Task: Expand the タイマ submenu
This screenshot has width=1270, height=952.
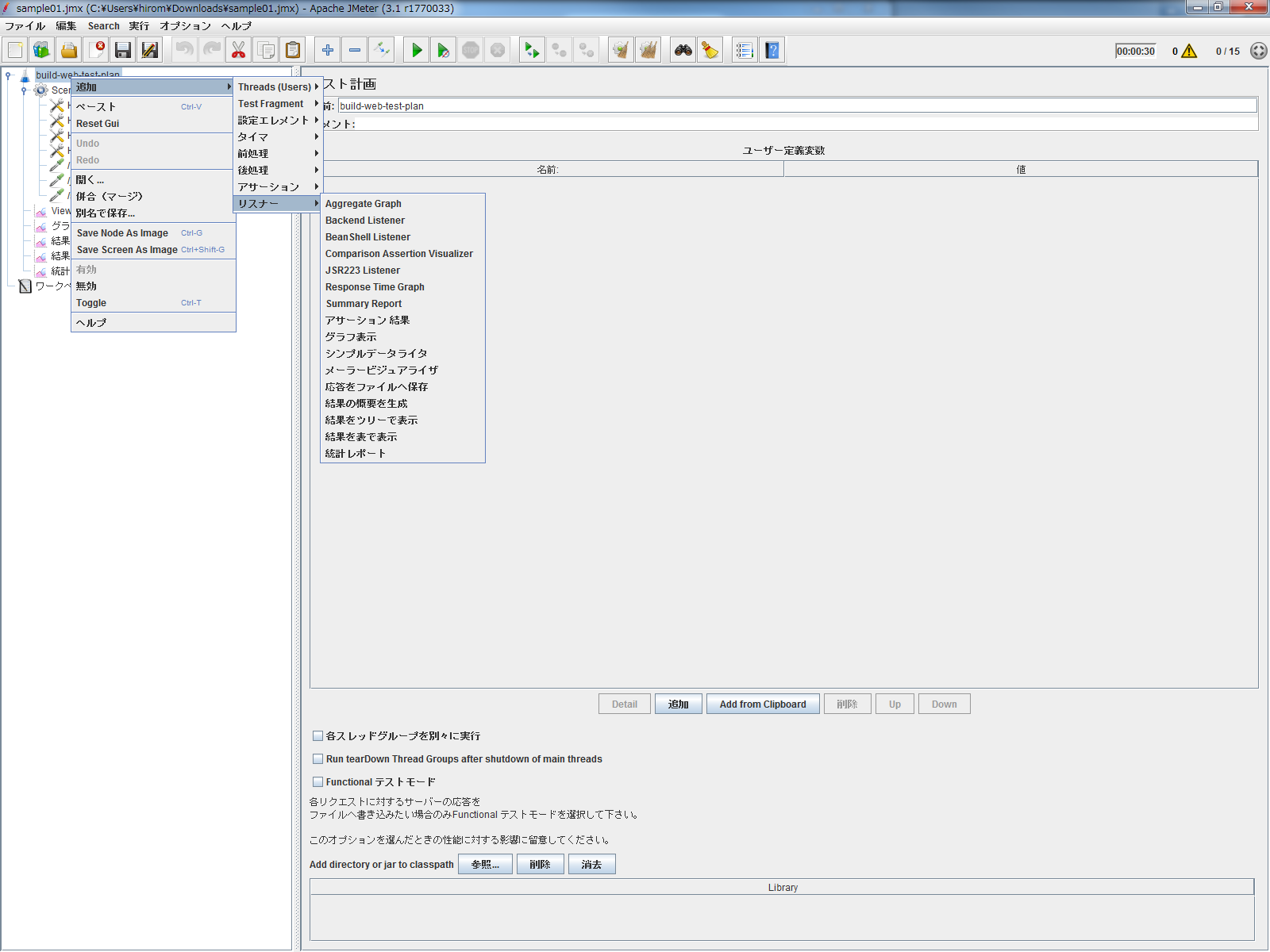Action: click(278, 137)
